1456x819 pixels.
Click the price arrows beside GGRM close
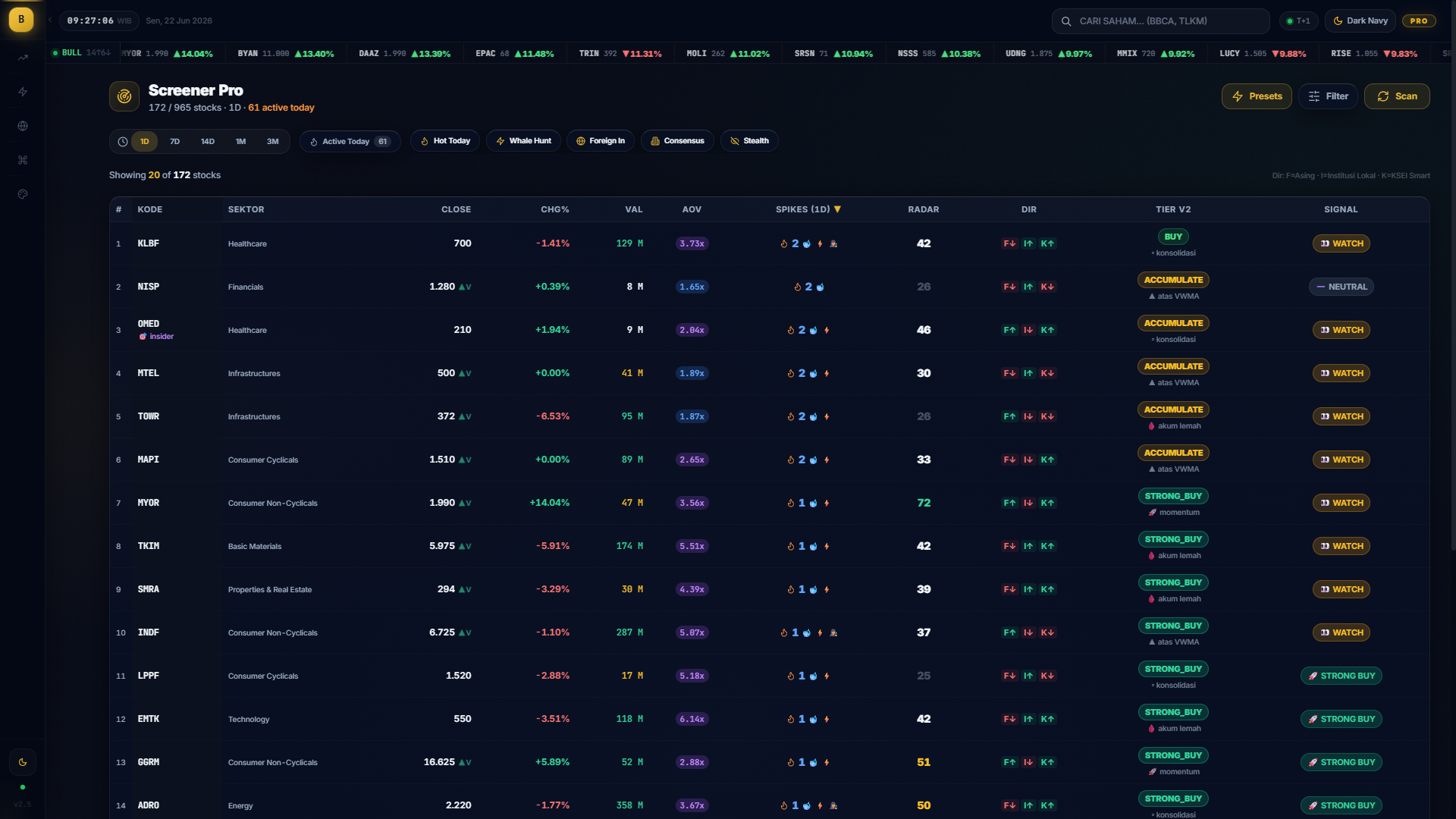click(x=465, y=762)
